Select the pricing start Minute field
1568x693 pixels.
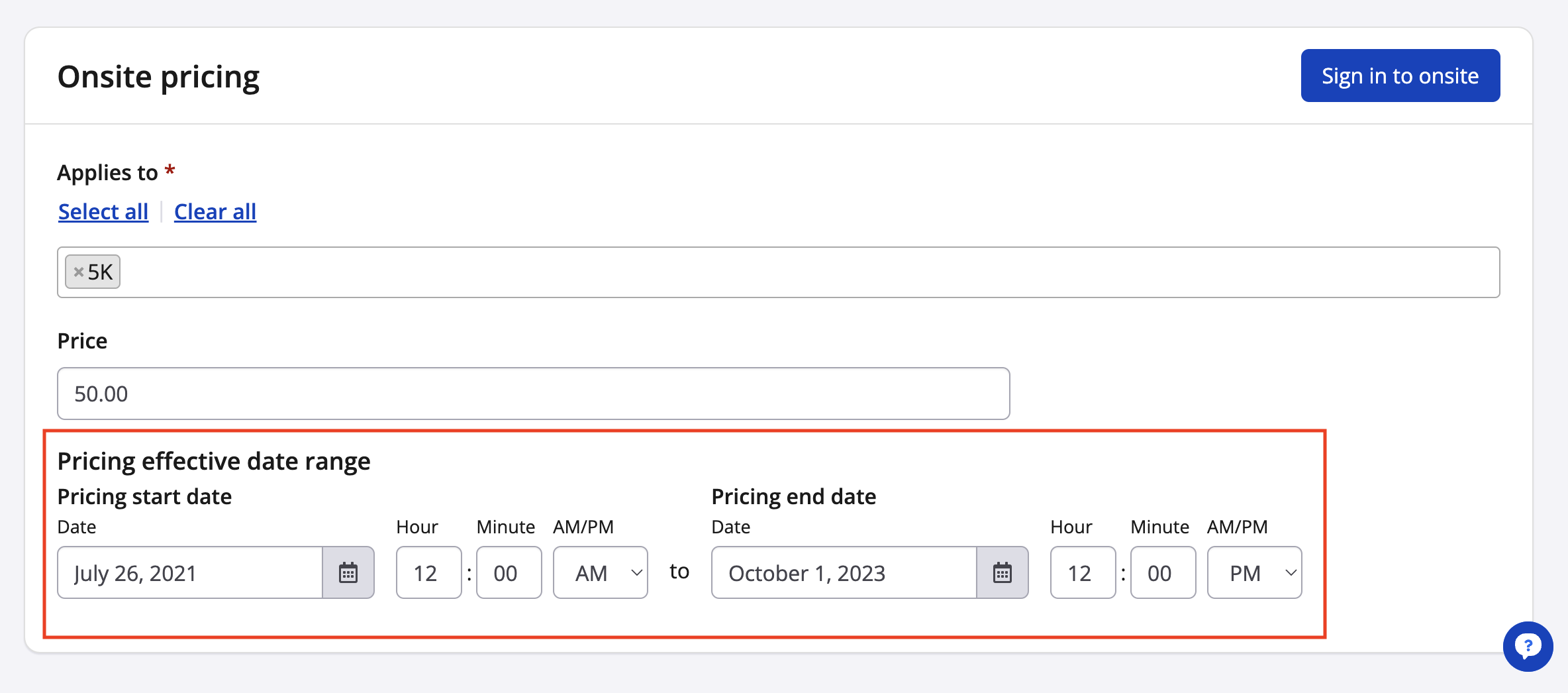[x=509, y=572]
